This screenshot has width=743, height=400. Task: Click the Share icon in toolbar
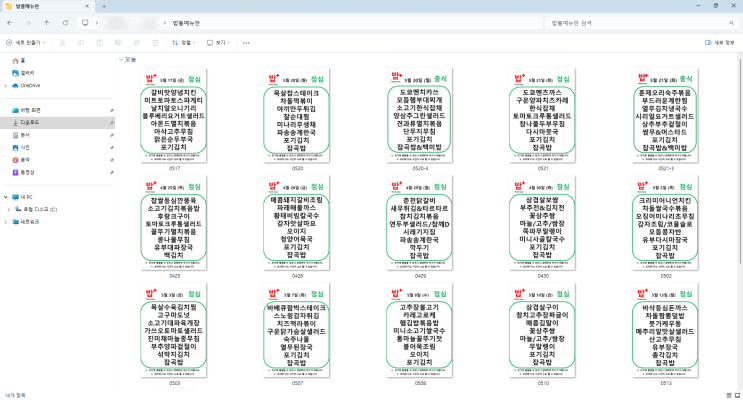tap(136, 43)
